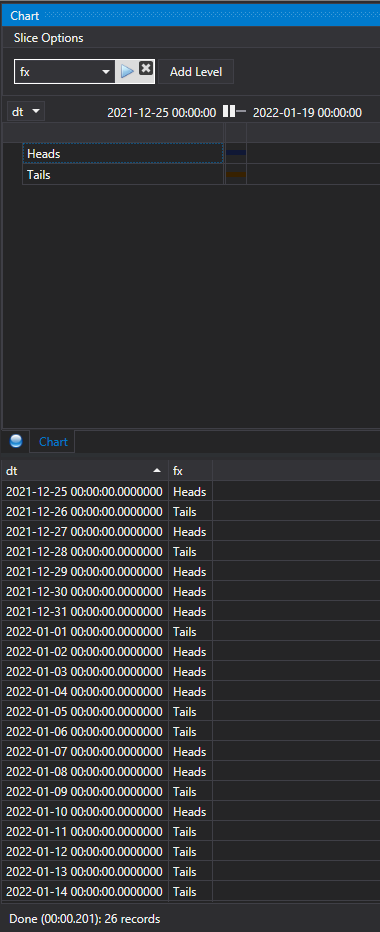
Task: Click the blue globe results icon
Action: (16, 441)
